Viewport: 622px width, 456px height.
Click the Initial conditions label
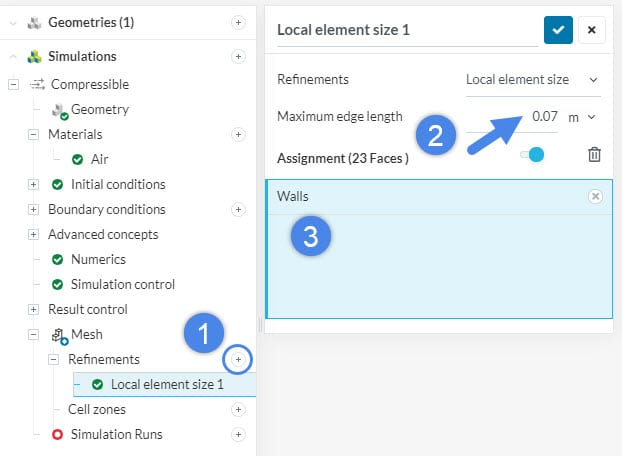click(118, 185)
